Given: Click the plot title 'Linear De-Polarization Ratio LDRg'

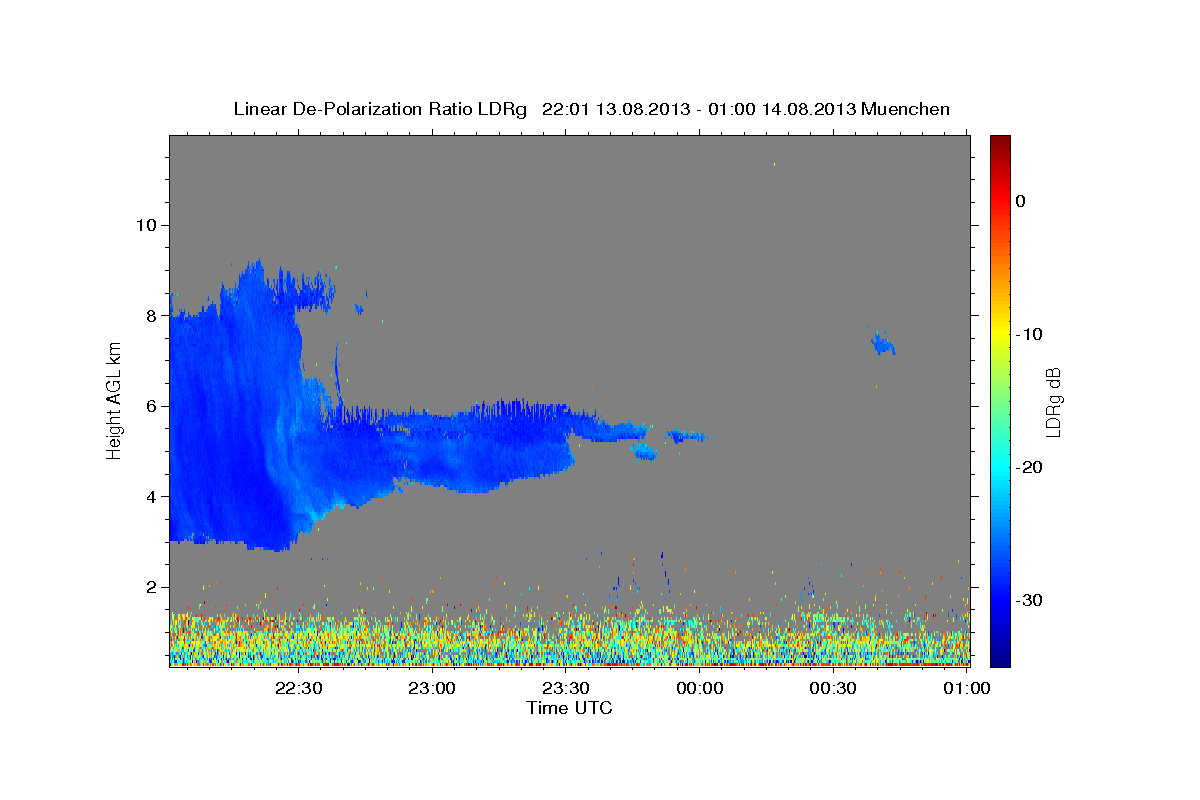Looking at the screenshot, I should [x=380, y=109].
